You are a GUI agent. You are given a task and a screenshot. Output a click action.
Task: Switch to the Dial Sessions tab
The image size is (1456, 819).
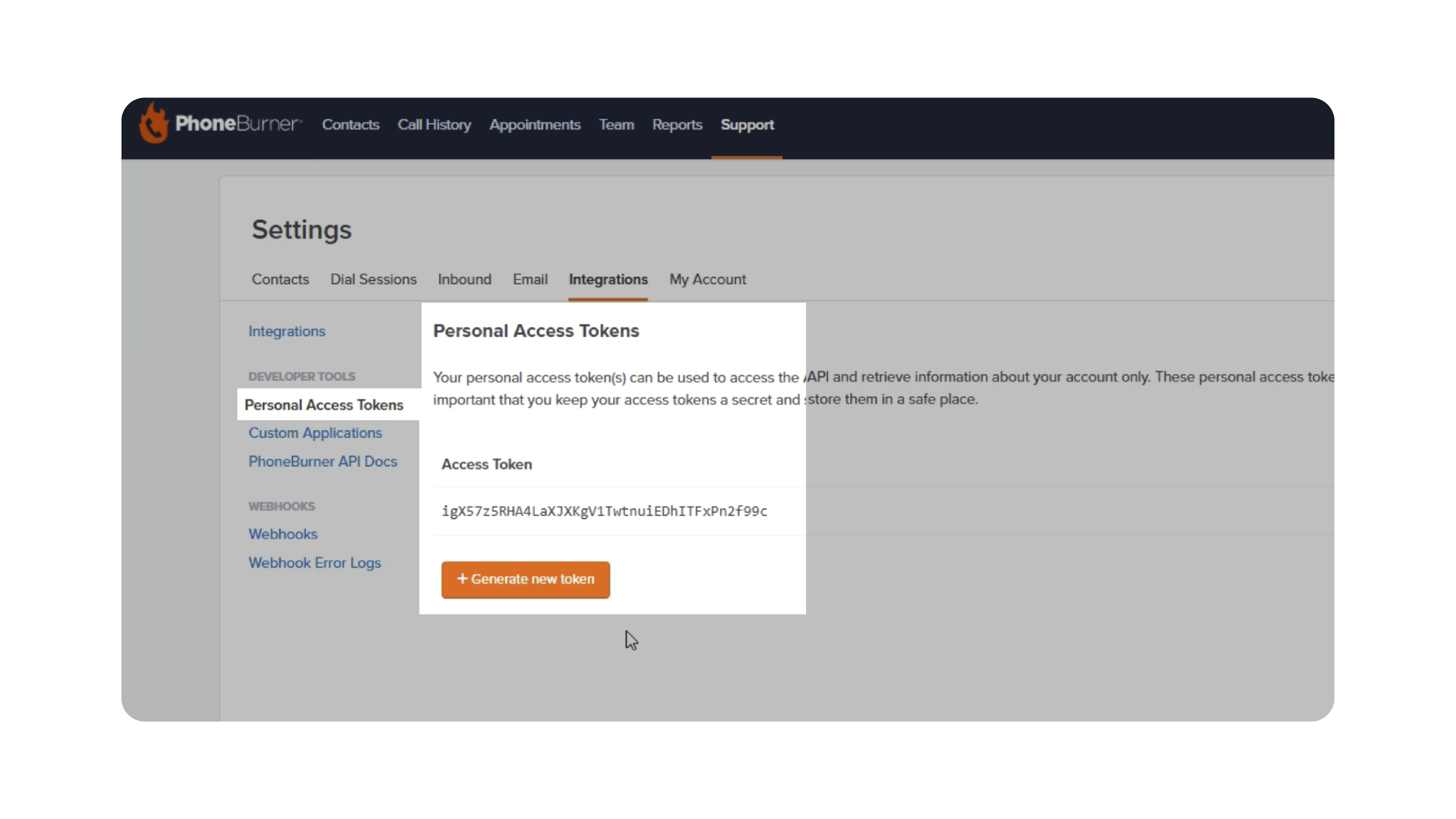click(373, 279)
